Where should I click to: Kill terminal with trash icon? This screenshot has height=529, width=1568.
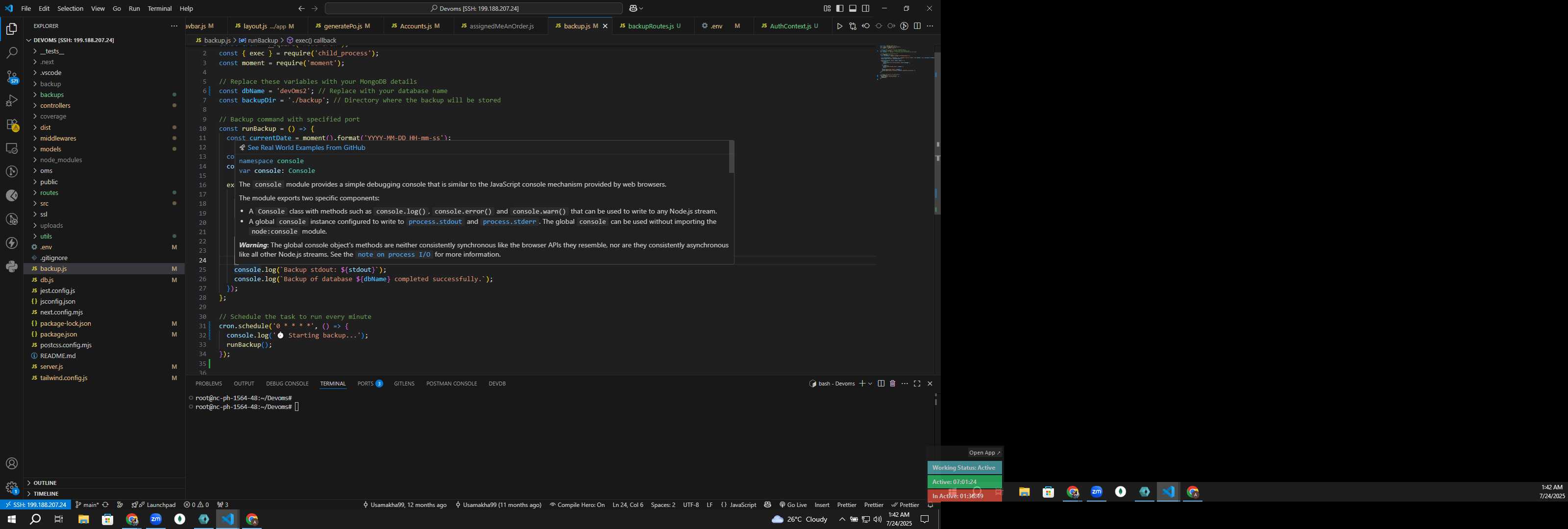[893, 384]
